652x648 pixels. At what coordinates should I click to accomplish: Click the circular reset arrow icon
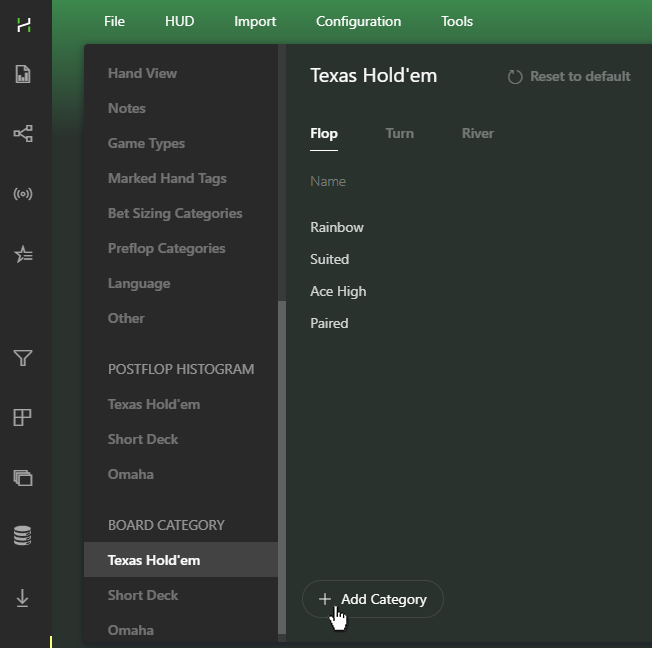pyautogui.click(x=515, y=77)
